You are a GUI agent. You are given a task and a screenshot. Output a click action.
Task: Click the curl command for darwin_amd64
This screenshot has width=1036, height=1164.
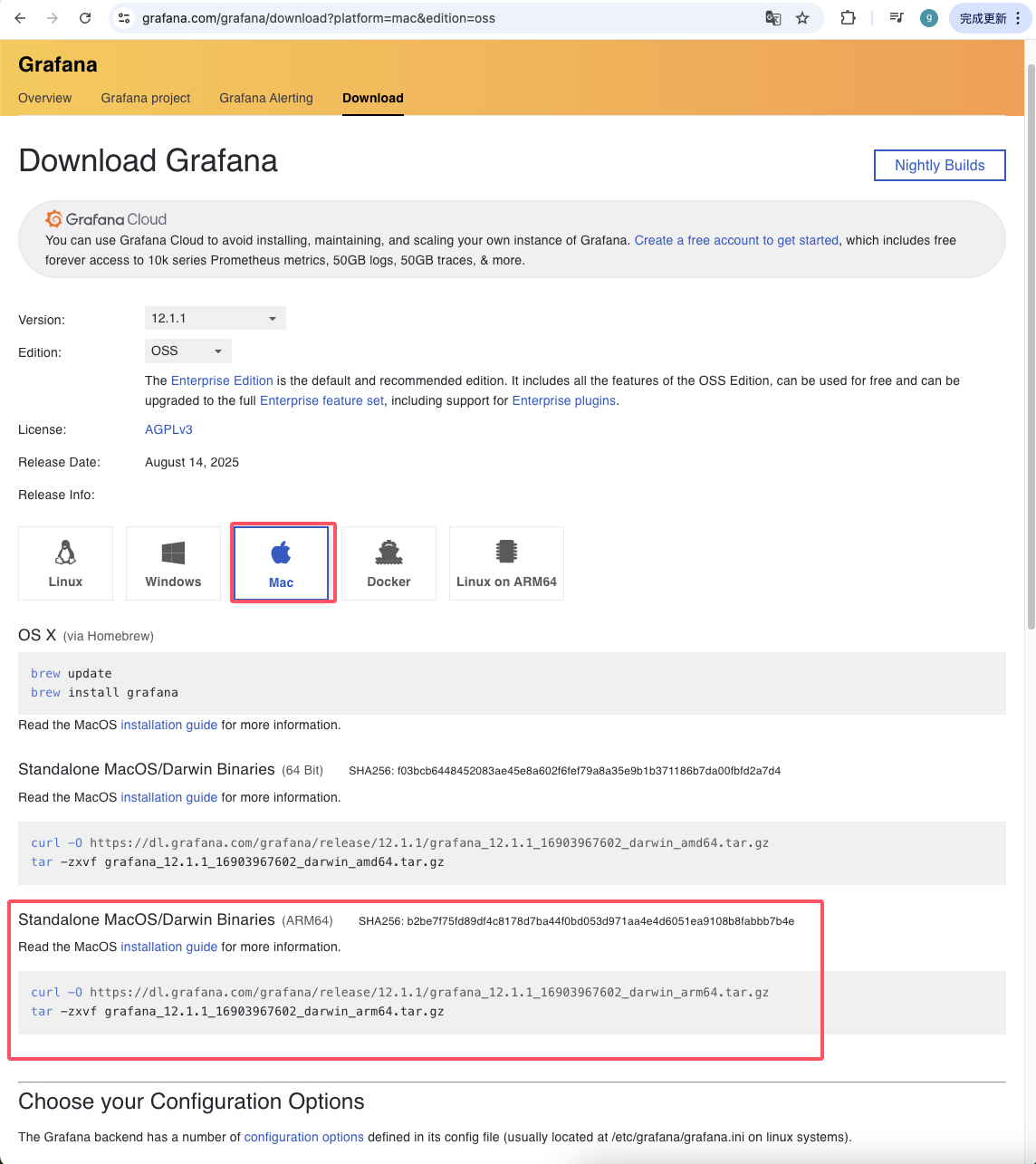pyautogui.click(x=399, y=842)
